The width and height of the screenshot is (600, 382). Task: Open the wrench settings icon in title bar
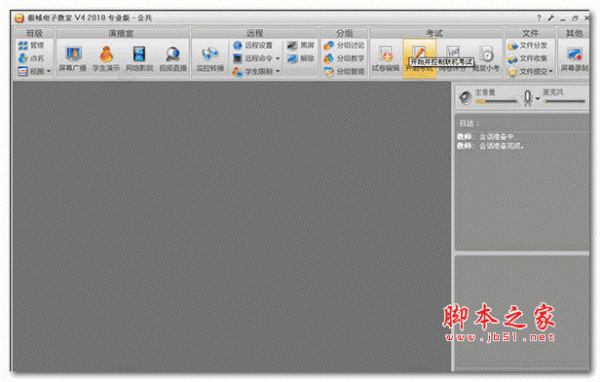[x=551, y=18]
